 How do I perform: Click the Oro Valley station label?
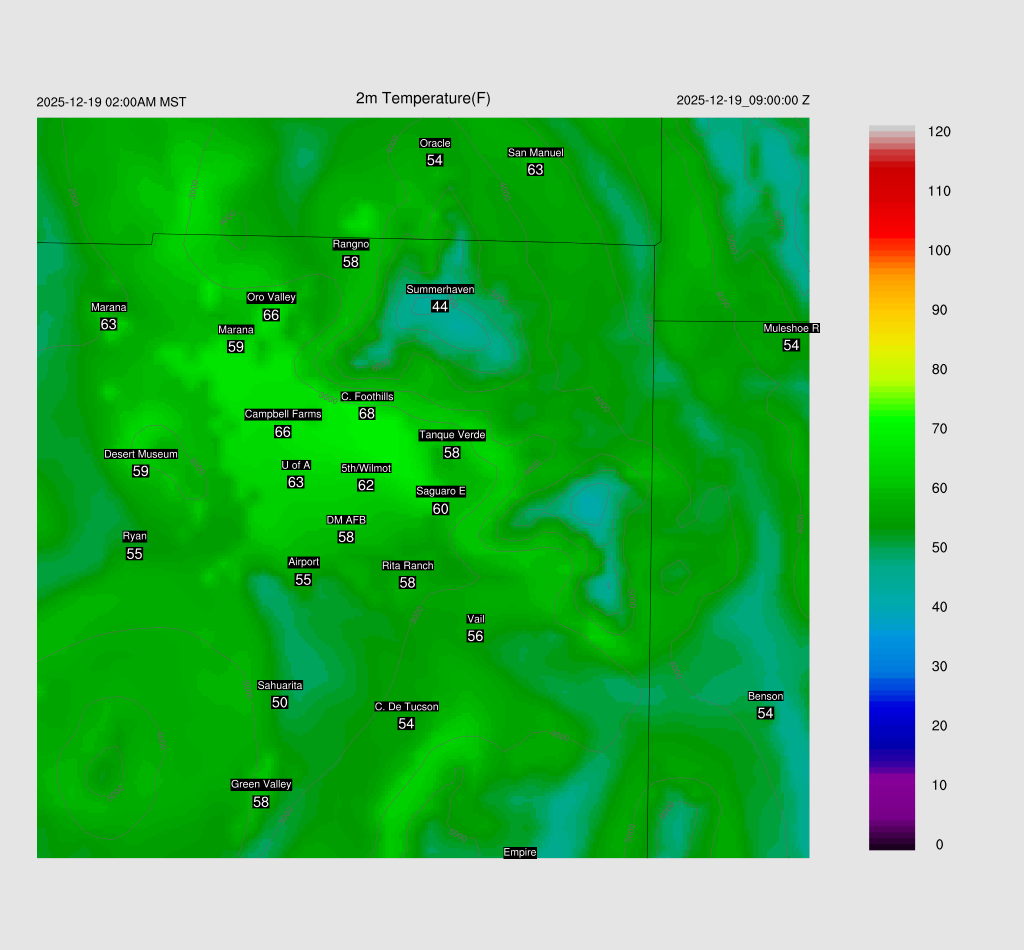pos(271,297)
